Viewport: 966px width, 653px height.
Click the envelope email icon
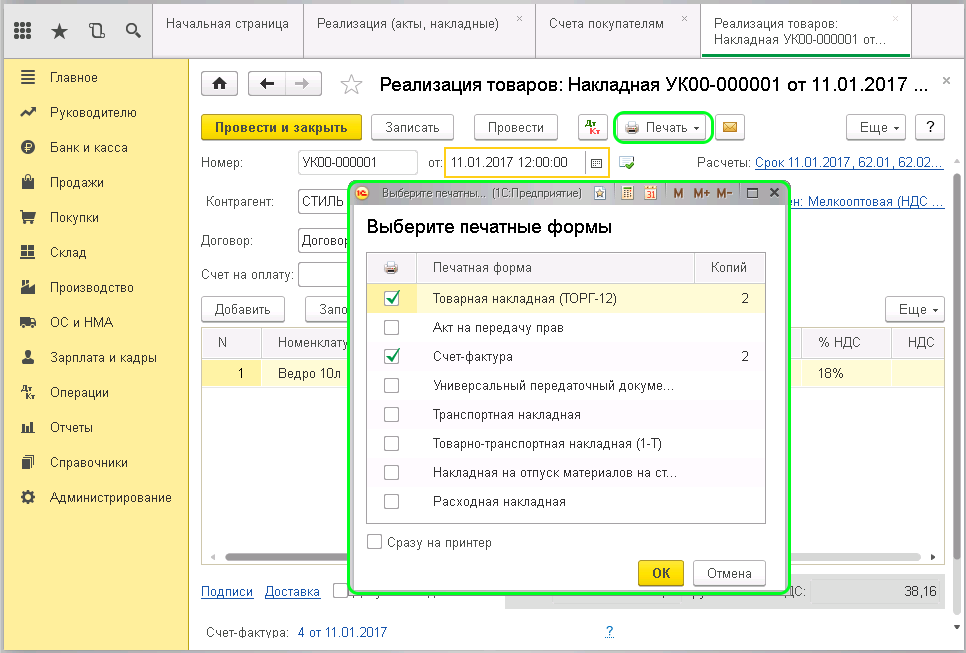(x=730, y=127)
